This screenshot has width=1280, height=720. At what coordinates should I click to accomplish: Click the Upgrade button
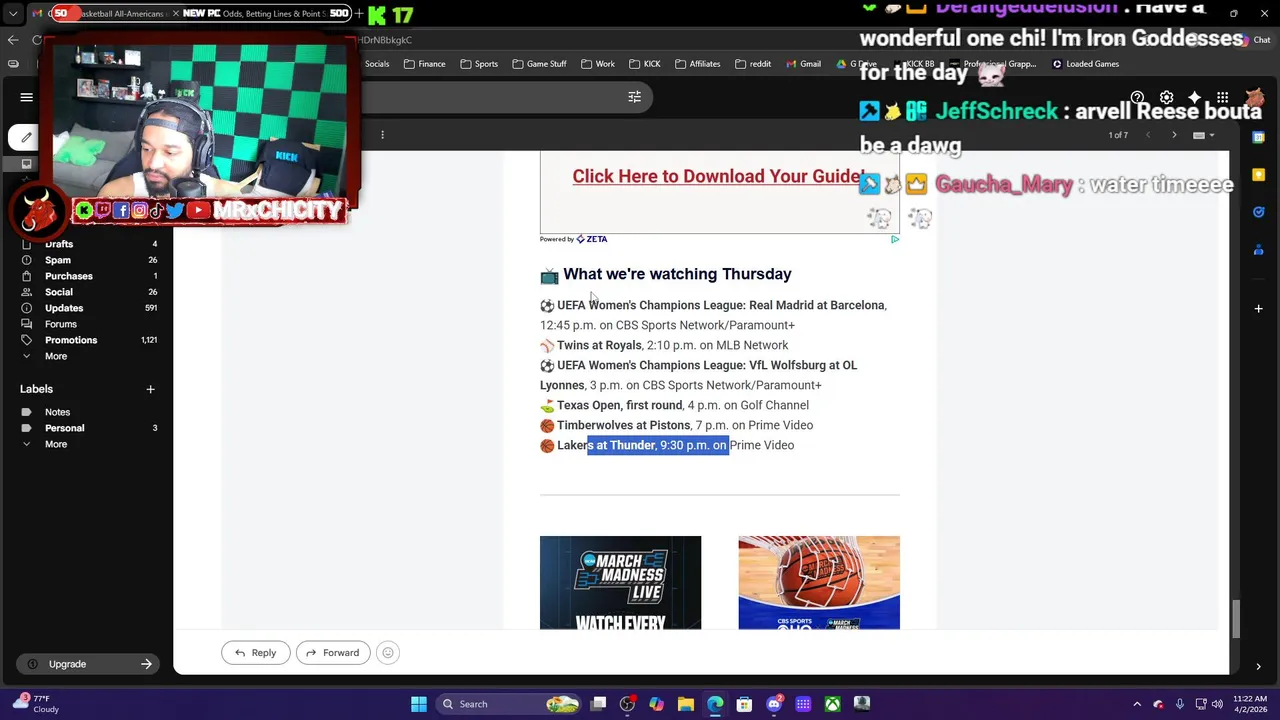pyautogui.click(x=88, y=664)
